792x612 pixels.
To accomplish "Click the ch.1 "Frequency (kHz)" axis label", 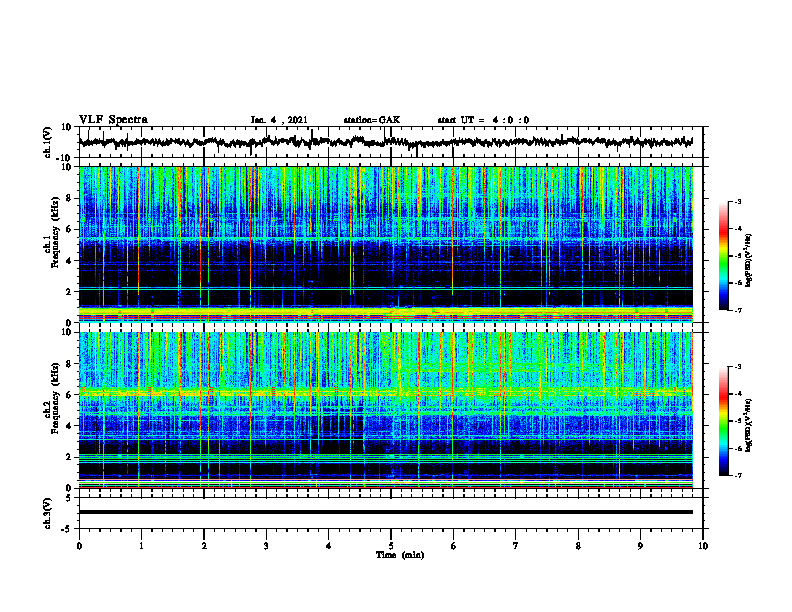I will tap(54, 233).
